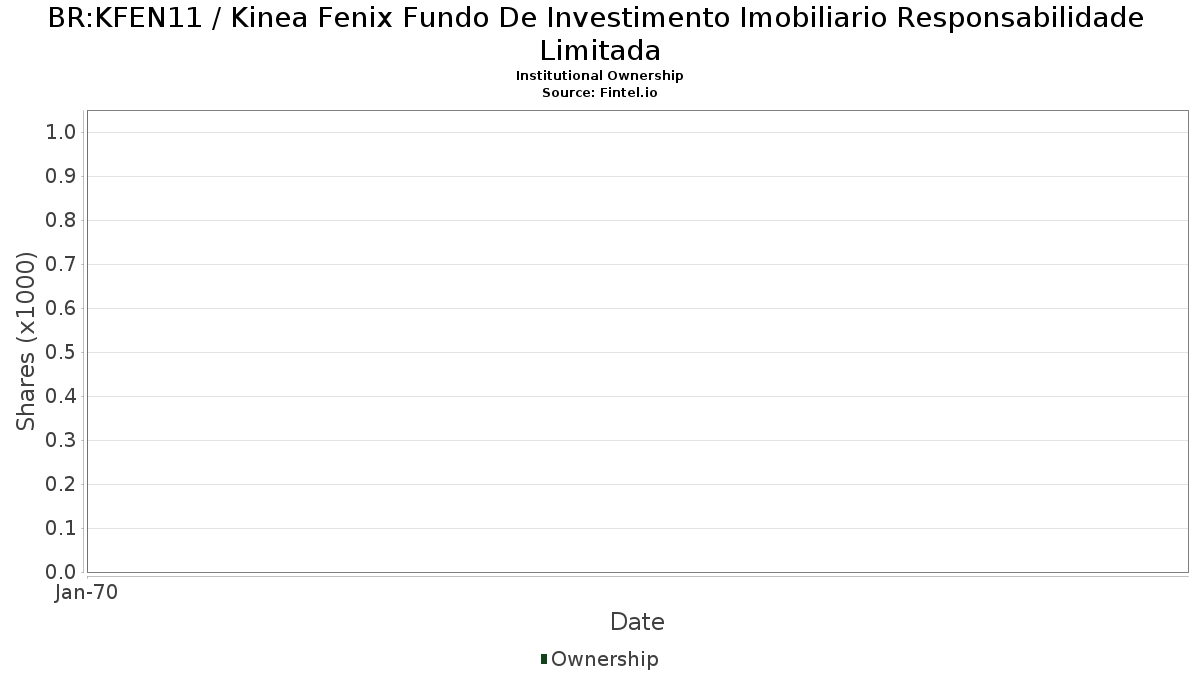The image size is (1200, 675).
Task: Click the word Limitada in title
Action: [600, 50]
